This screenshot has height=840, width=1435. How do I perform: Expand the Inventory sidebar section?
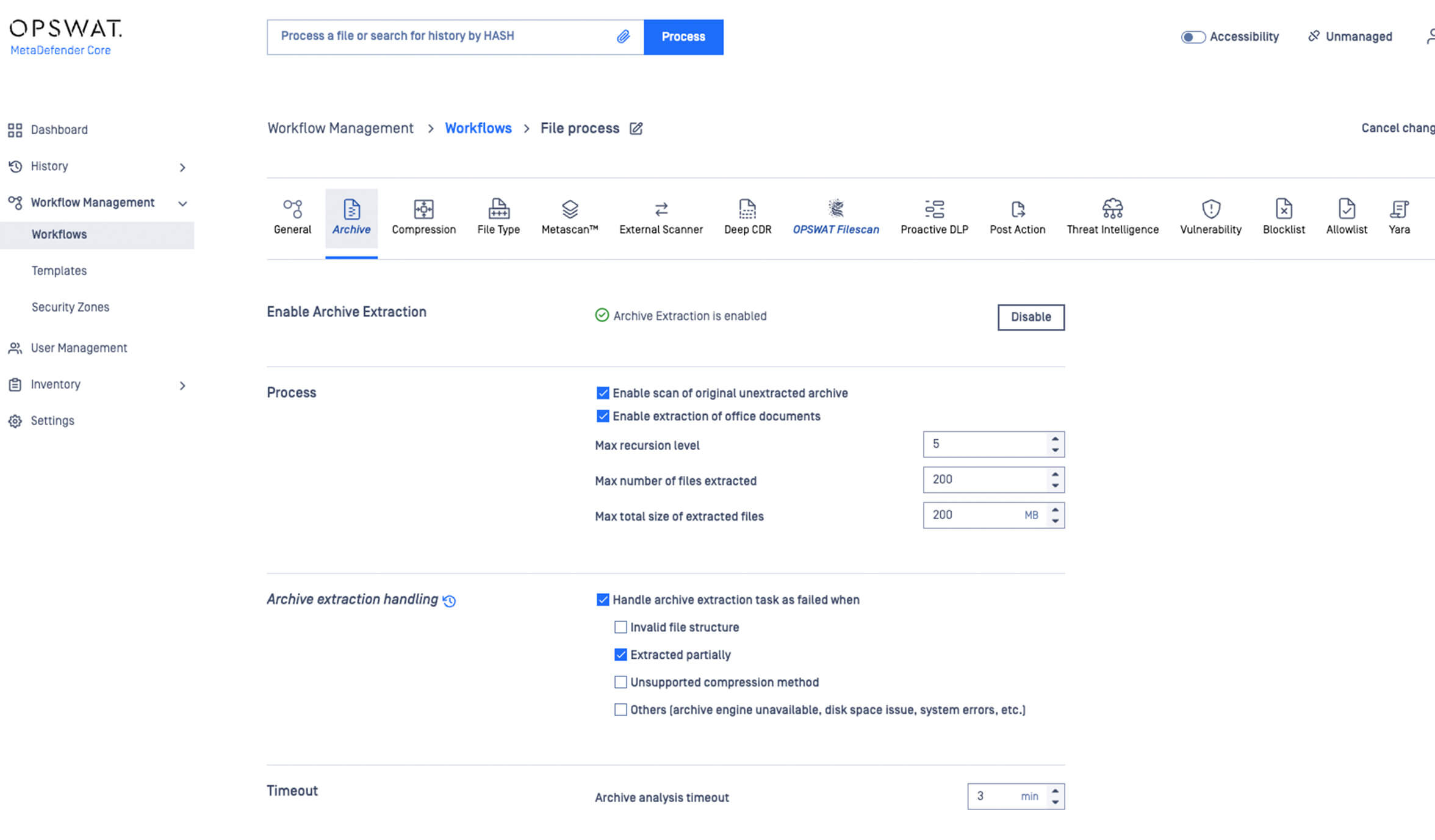pyautogui.click(x=182, y=385)
